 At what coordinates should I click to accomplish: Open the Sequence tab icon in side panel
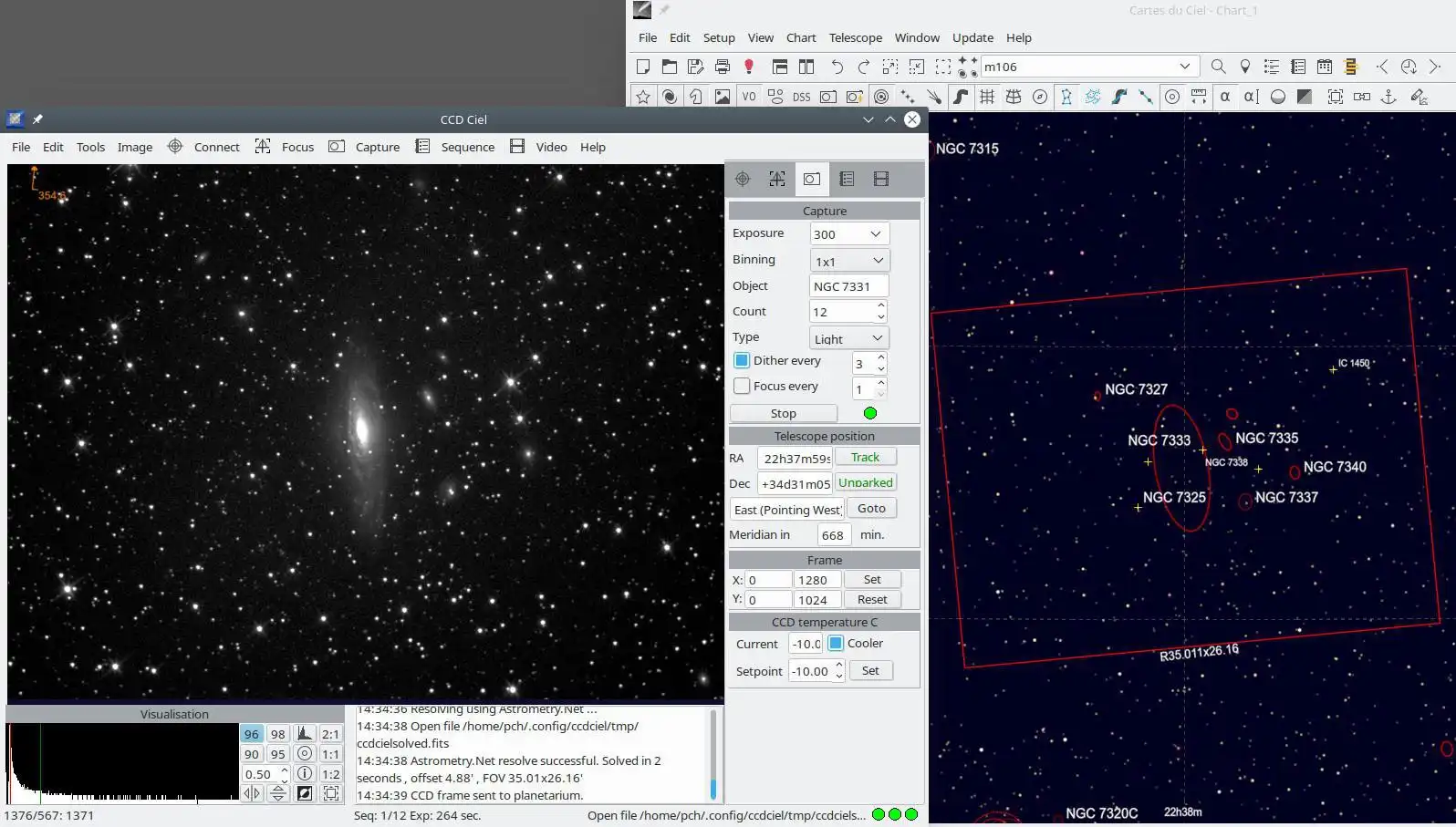[x=847, y=179]
